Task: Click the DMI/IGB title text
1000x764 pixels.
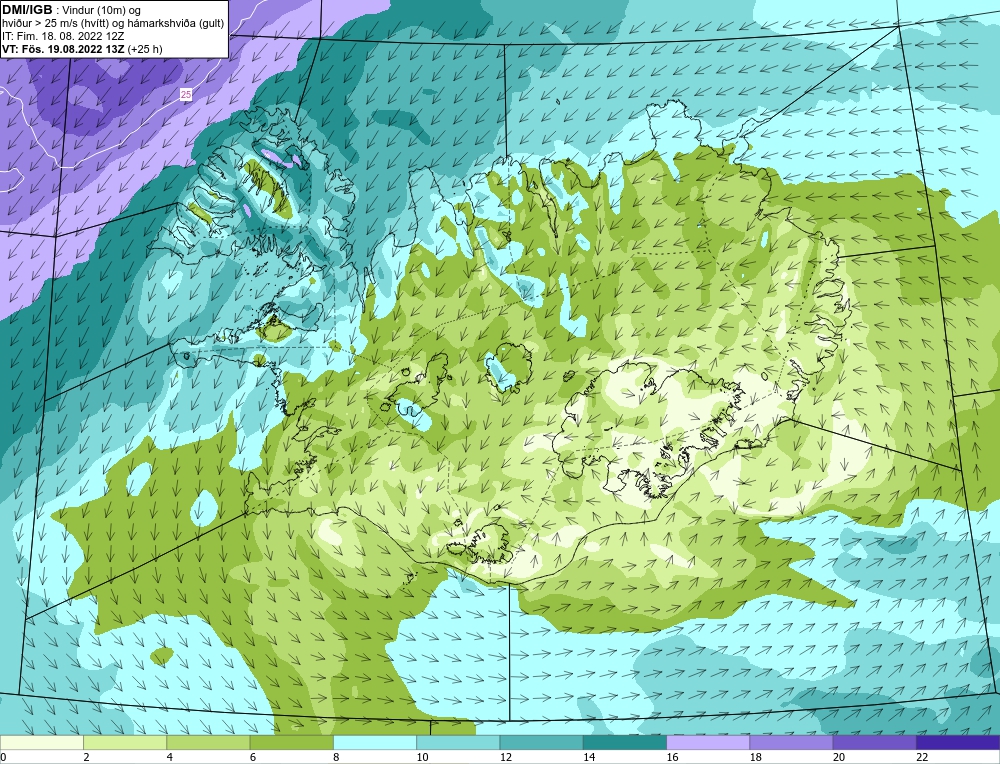Action: (27, 10)
